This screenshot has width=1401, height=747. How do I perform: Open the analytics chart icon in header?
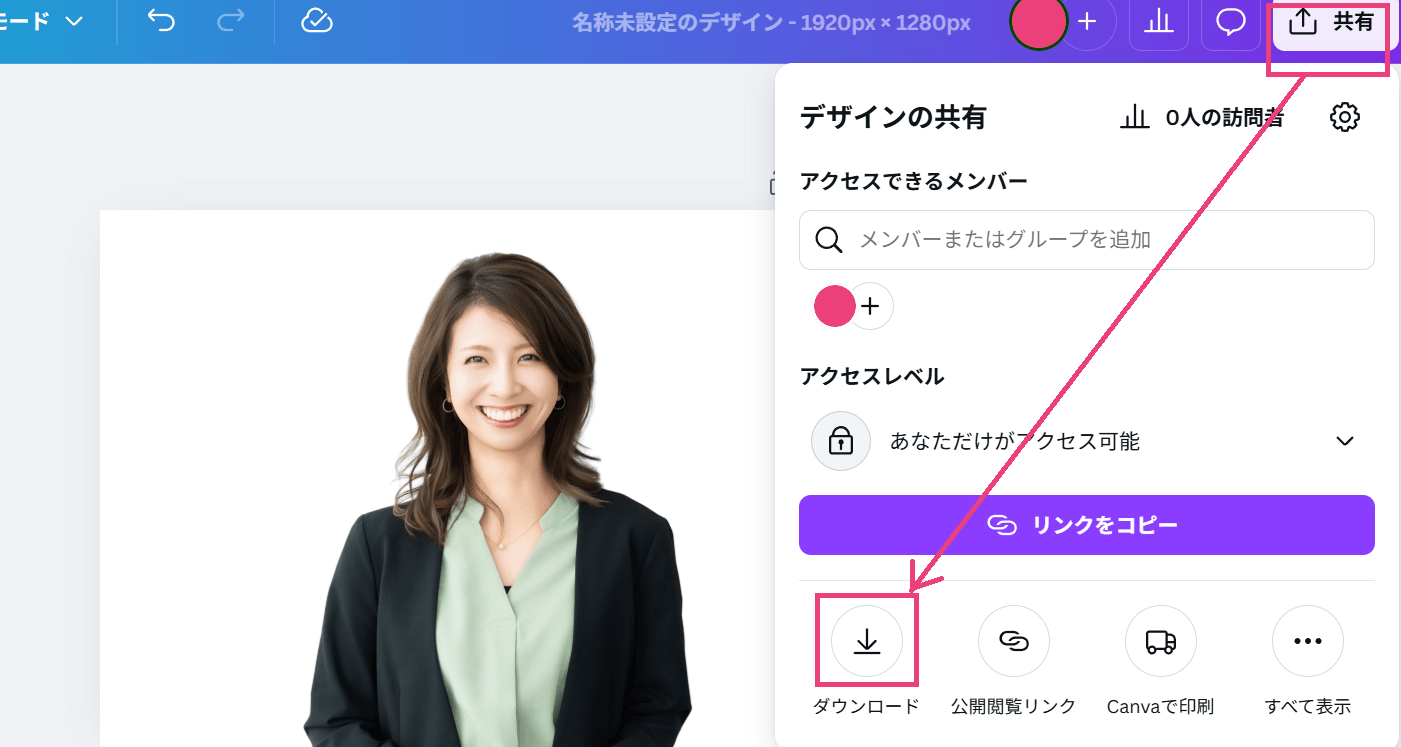tap(1158, 22)
